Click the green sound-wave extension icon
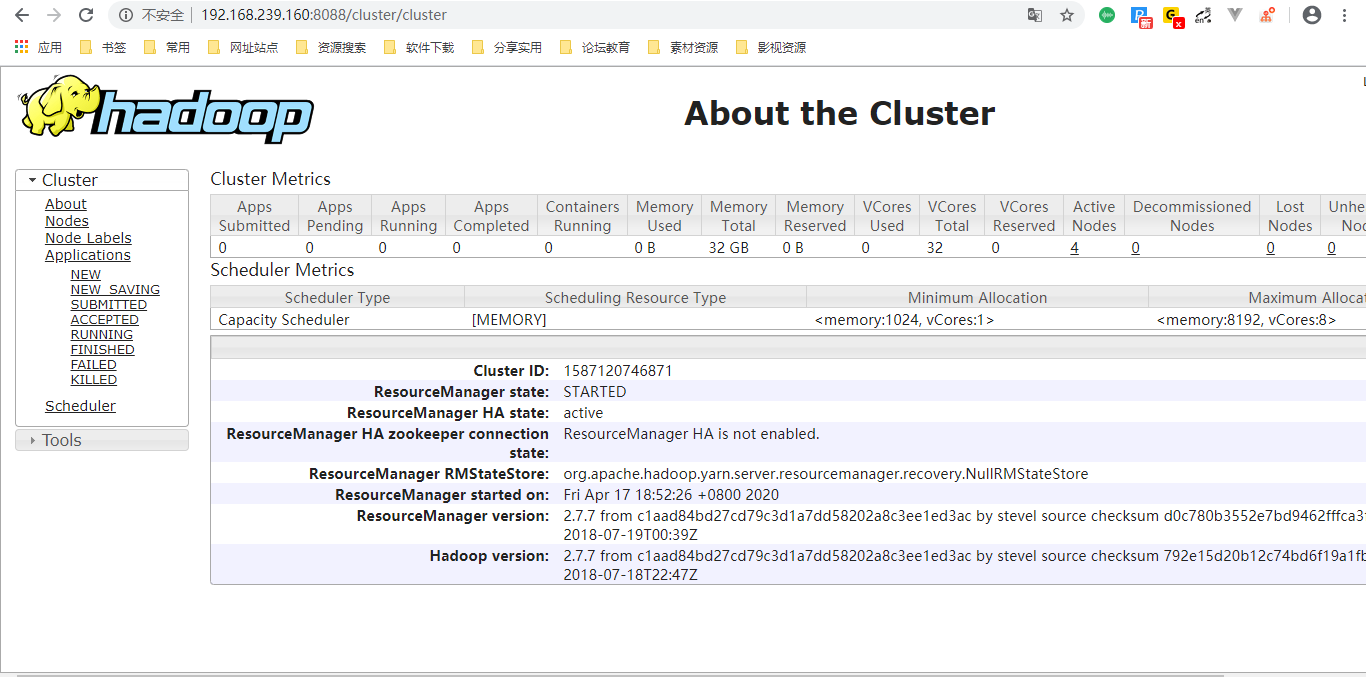 1107,15
